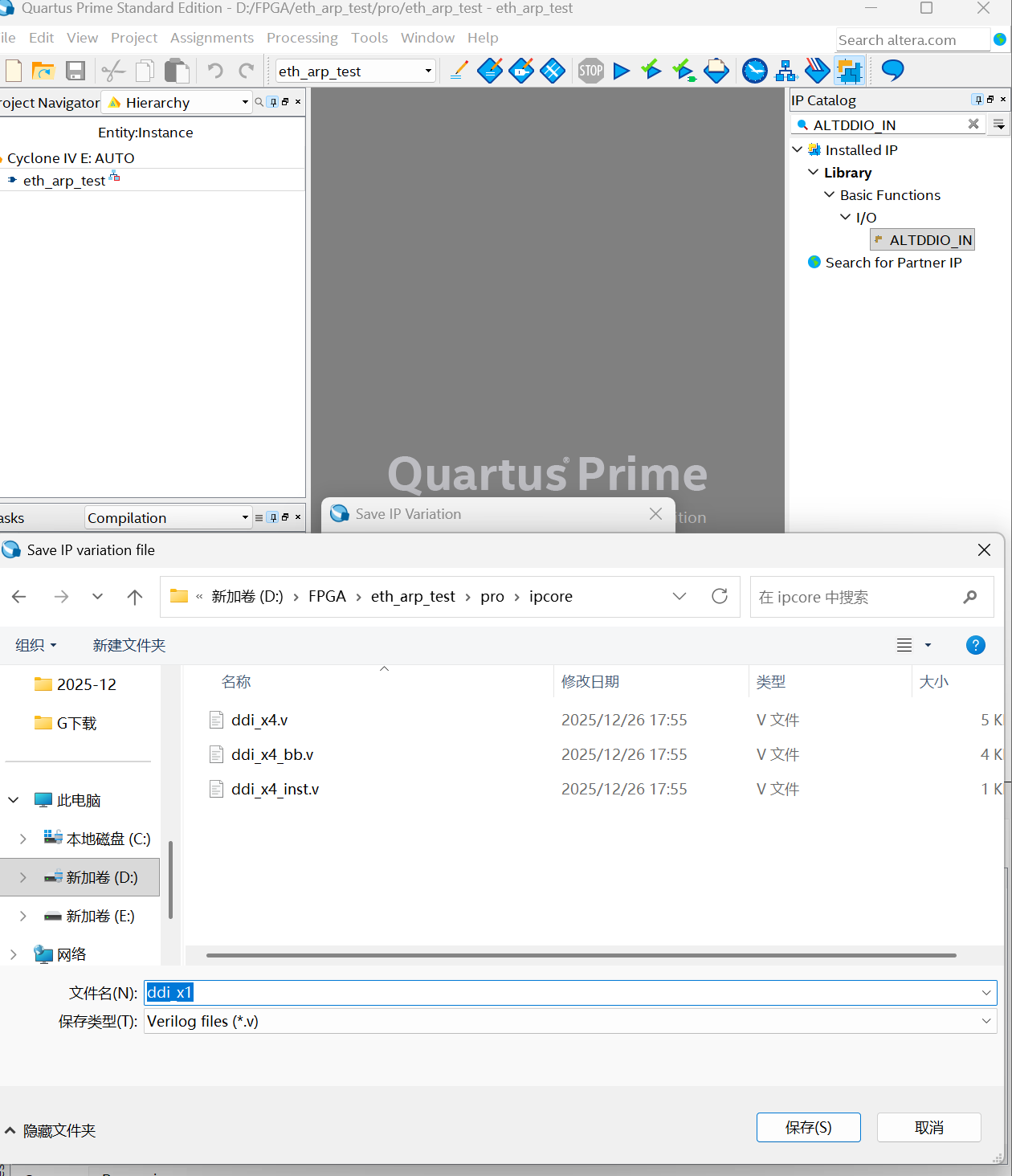The image size is (1012, 1176).
Task: Click the Undo arrow icon
Action: point(215,71)
